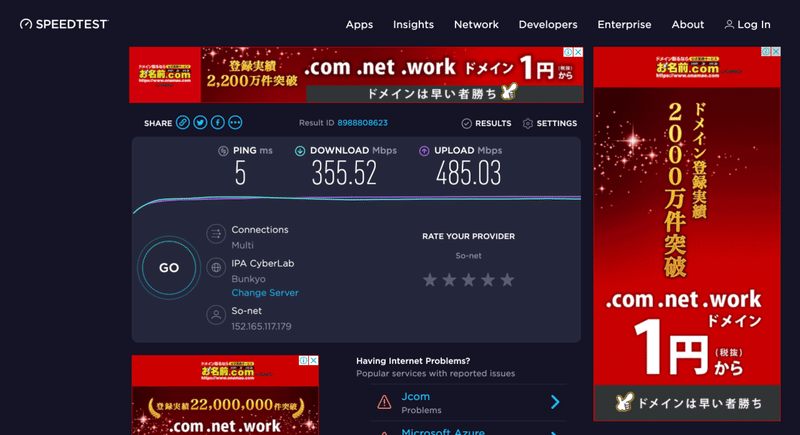The width and height of the screenshot is (800, 435).
Task: Click the Settings gear icon
Action: click(528, 123)
